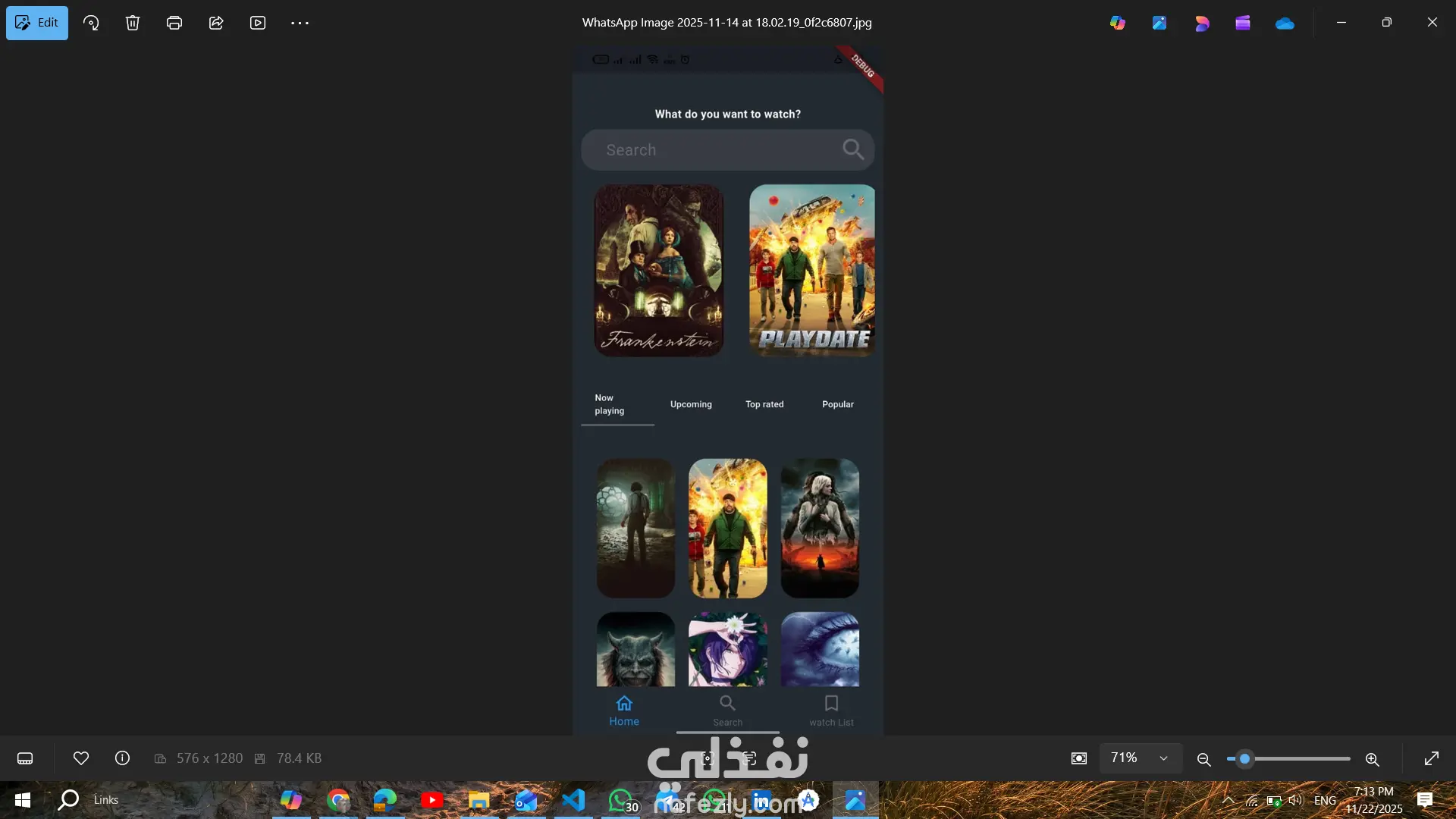Viewport: 1456px width, 819px height.
Task: Mark image as favorite with heart
Action: pyautogui.click(x=81, y=758)
